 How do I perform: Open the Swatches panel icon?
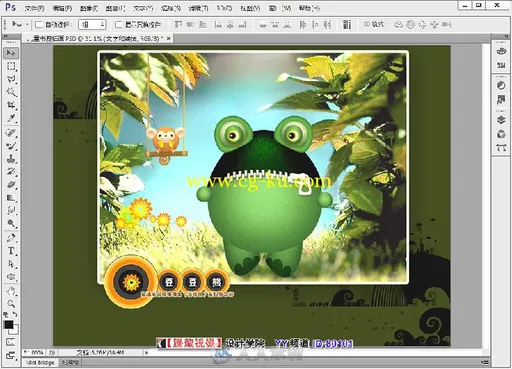(501, 65)
